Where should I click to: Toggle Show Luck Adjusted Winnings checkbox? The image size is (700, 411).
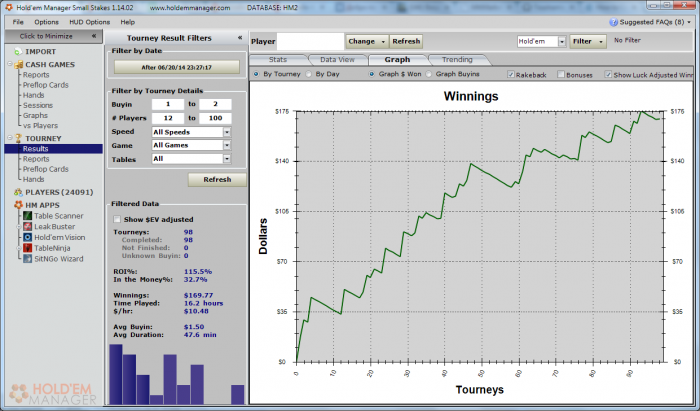[608, 75]
